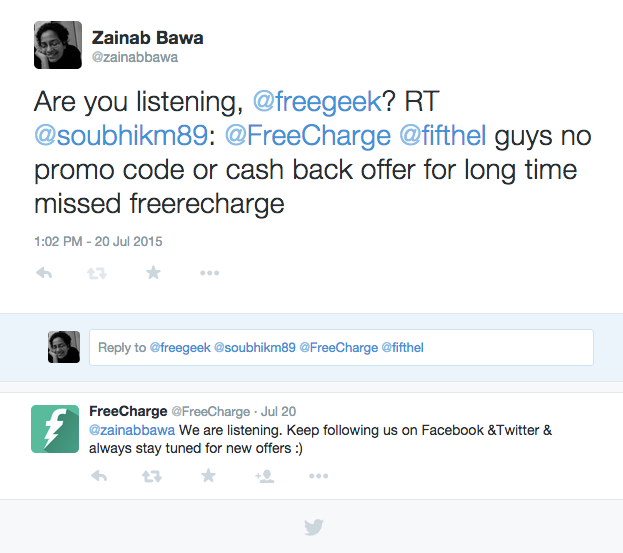623x553 pixels.
Task: Click the Twitter bird logo footer
Action: click(x=313, y=526)
